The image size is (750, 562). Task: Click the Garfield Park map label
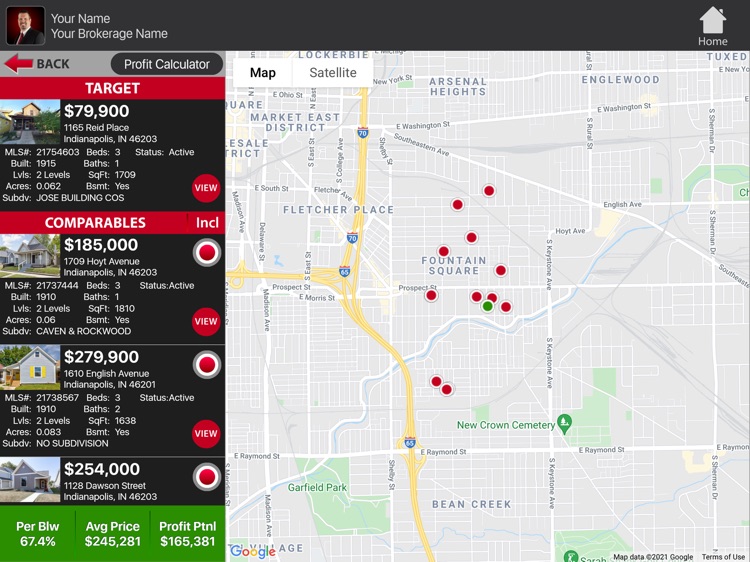coord(317,487)
